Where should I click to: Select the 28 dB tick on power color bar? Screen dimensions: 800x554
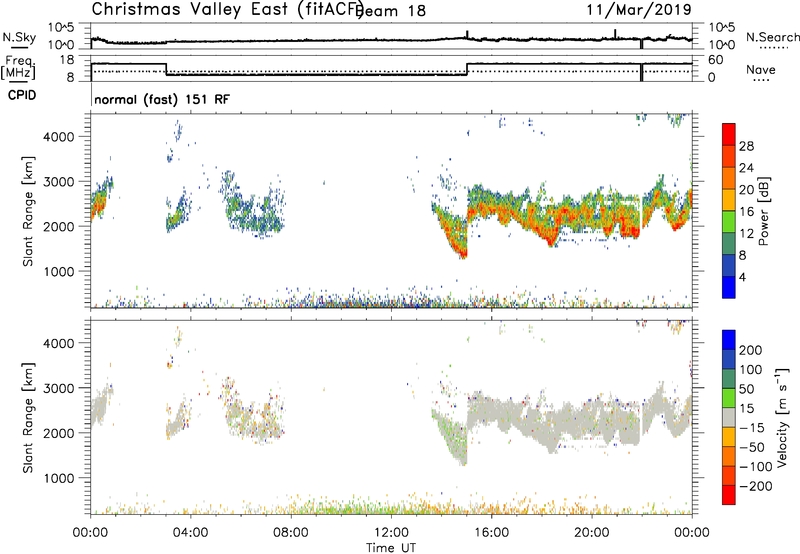coord(746,146)
